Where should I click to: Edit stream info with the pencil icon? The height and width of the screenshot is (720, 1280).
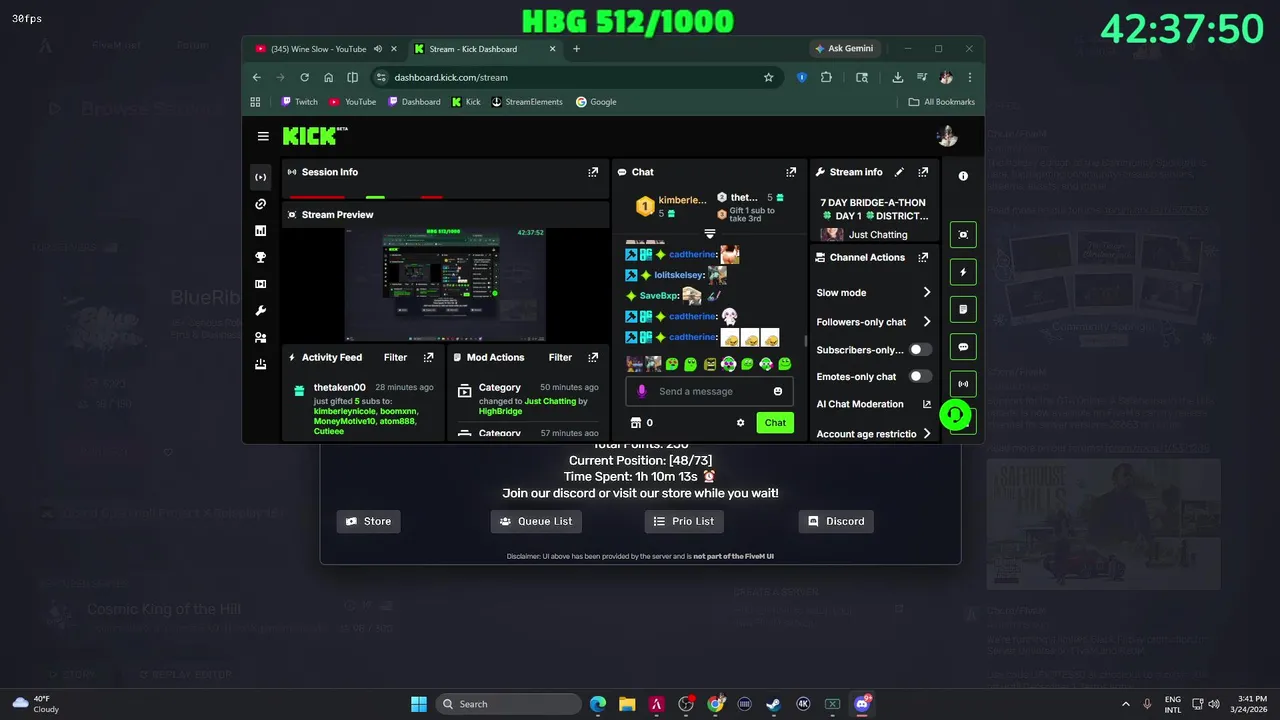point(899,172)
